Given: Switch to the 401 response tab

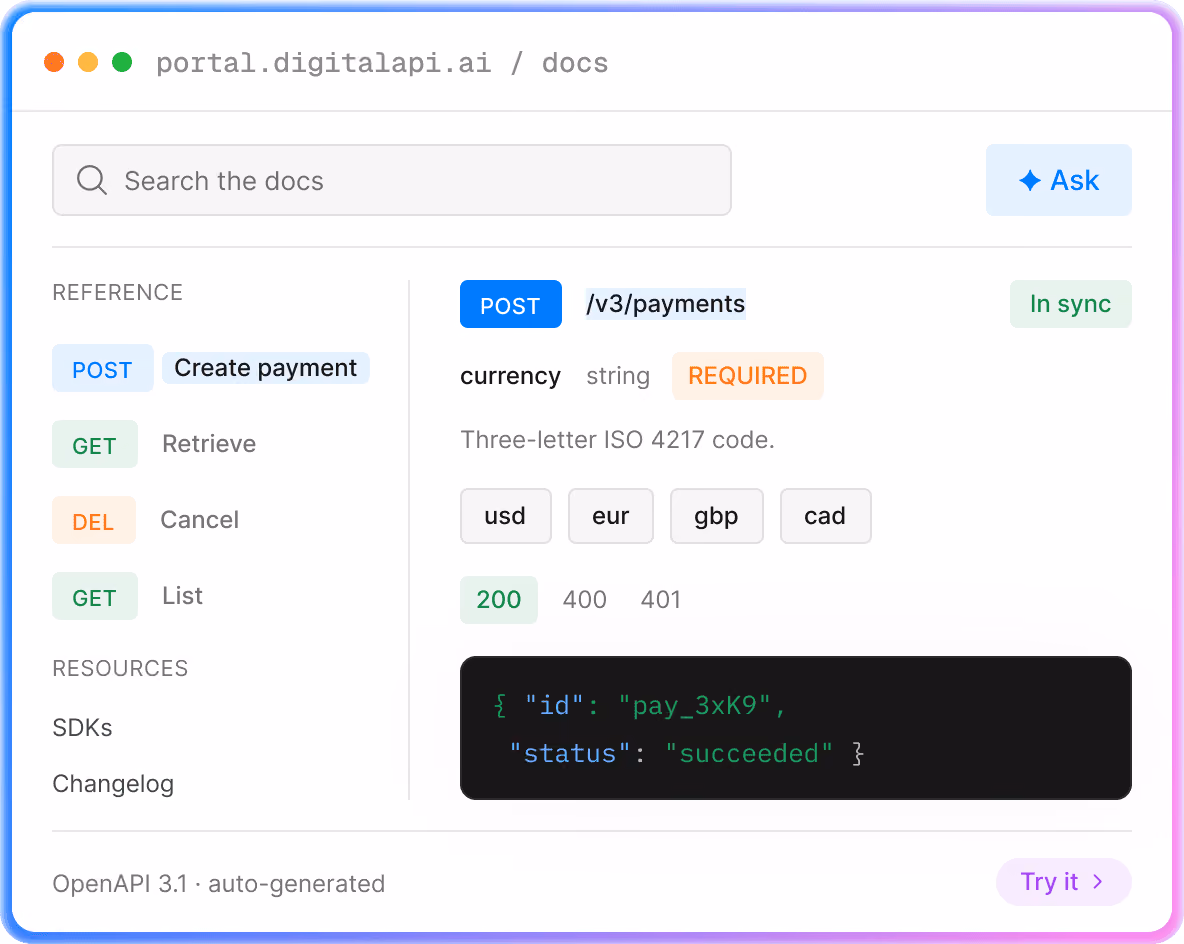Looking at the screenshot, I should pos(661,600).
